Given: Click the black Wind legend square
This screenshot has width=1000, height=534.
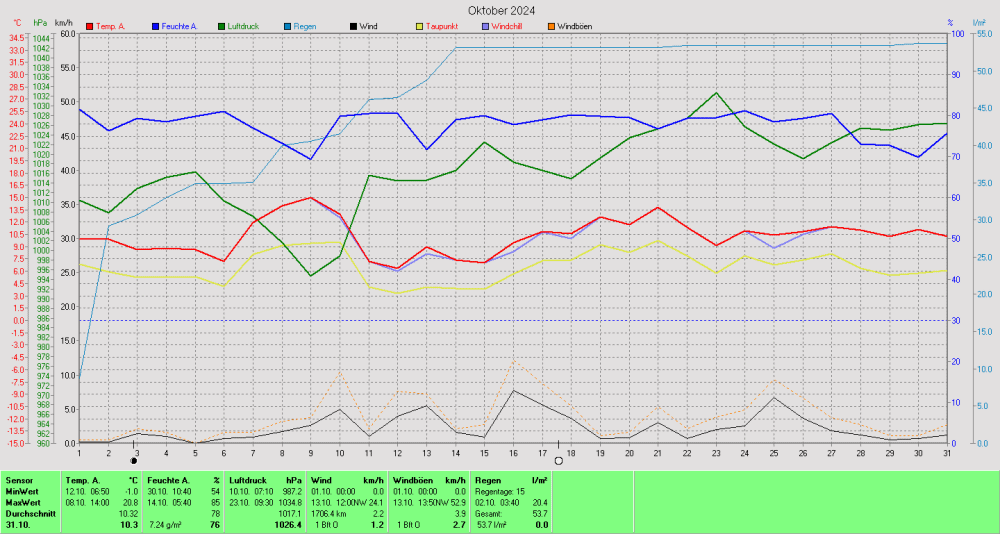Looking at the screenshot, I should tap(353, 25).
